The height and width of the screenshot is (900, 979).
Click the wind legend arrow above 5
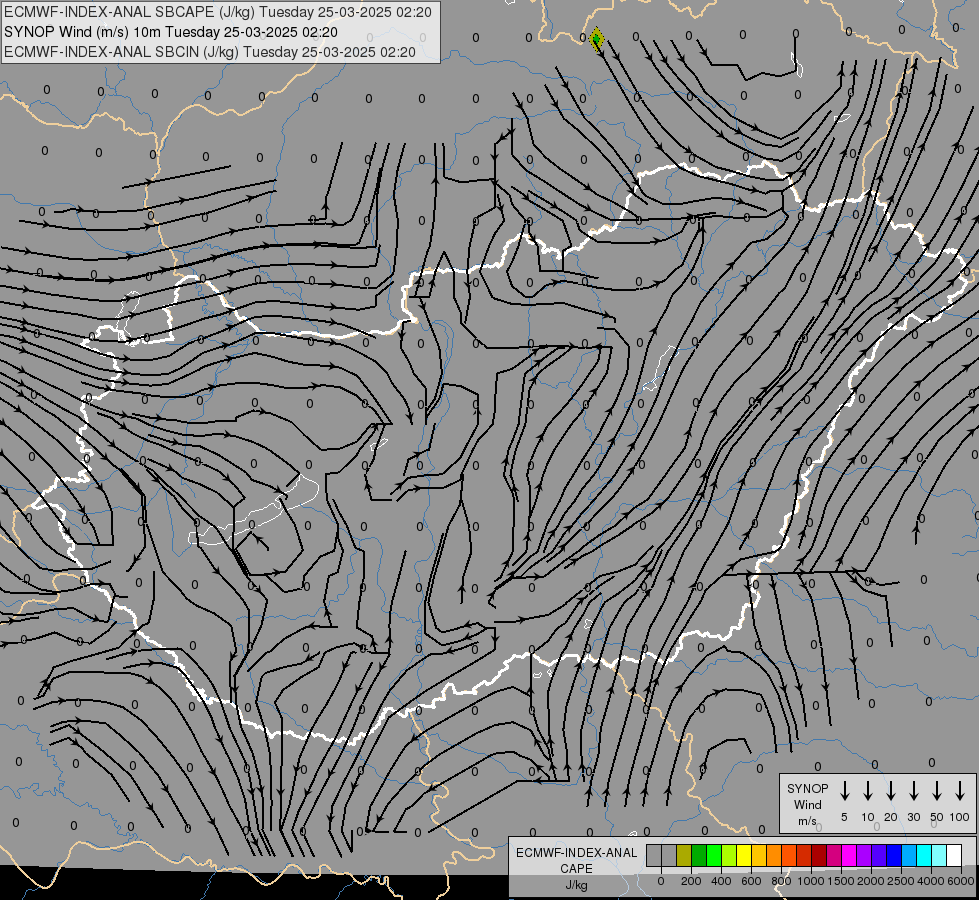(x=845, y=791)
